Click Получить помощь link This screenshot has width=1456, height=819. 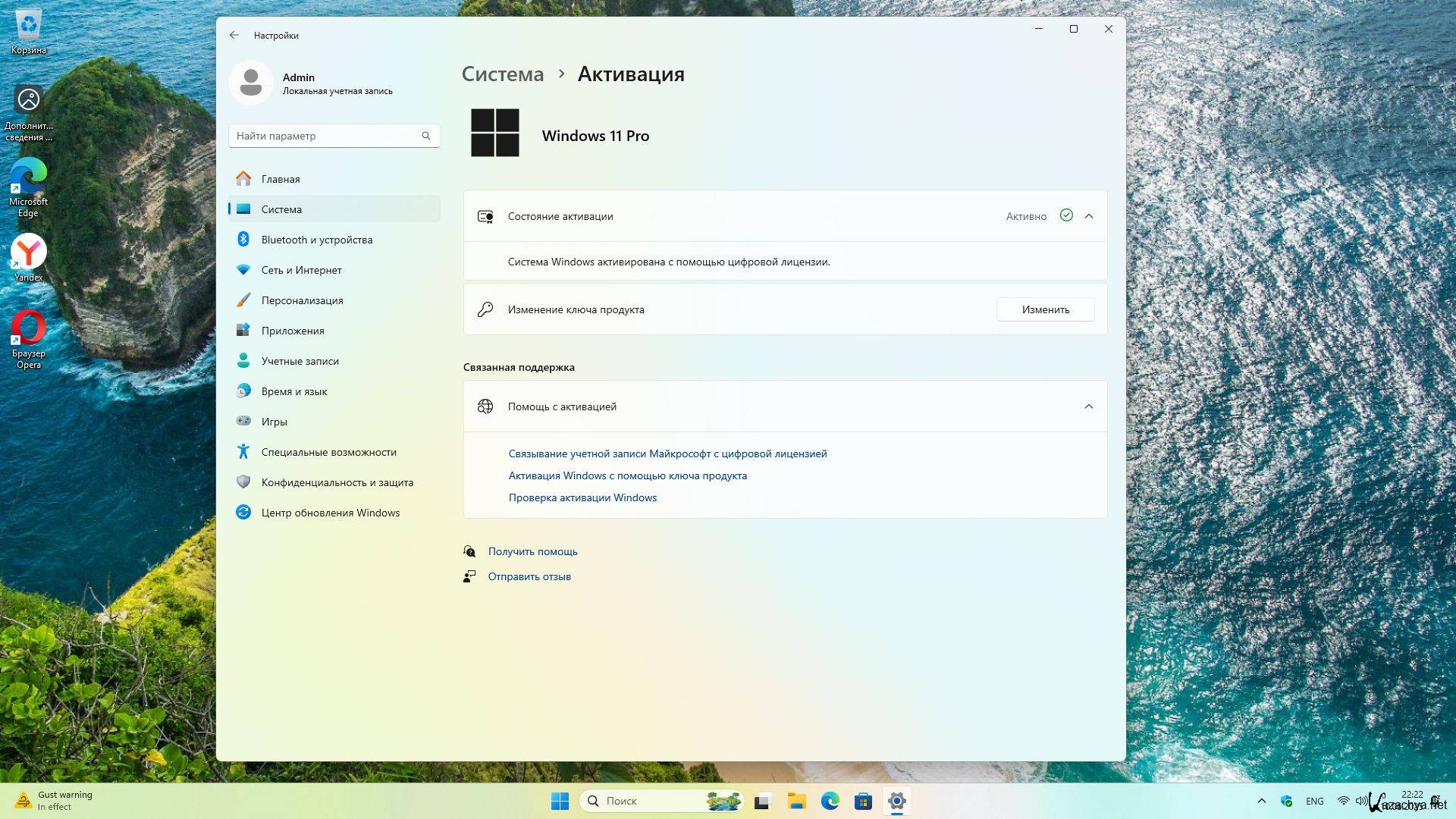pyautogui.click(x=532, y=551)
